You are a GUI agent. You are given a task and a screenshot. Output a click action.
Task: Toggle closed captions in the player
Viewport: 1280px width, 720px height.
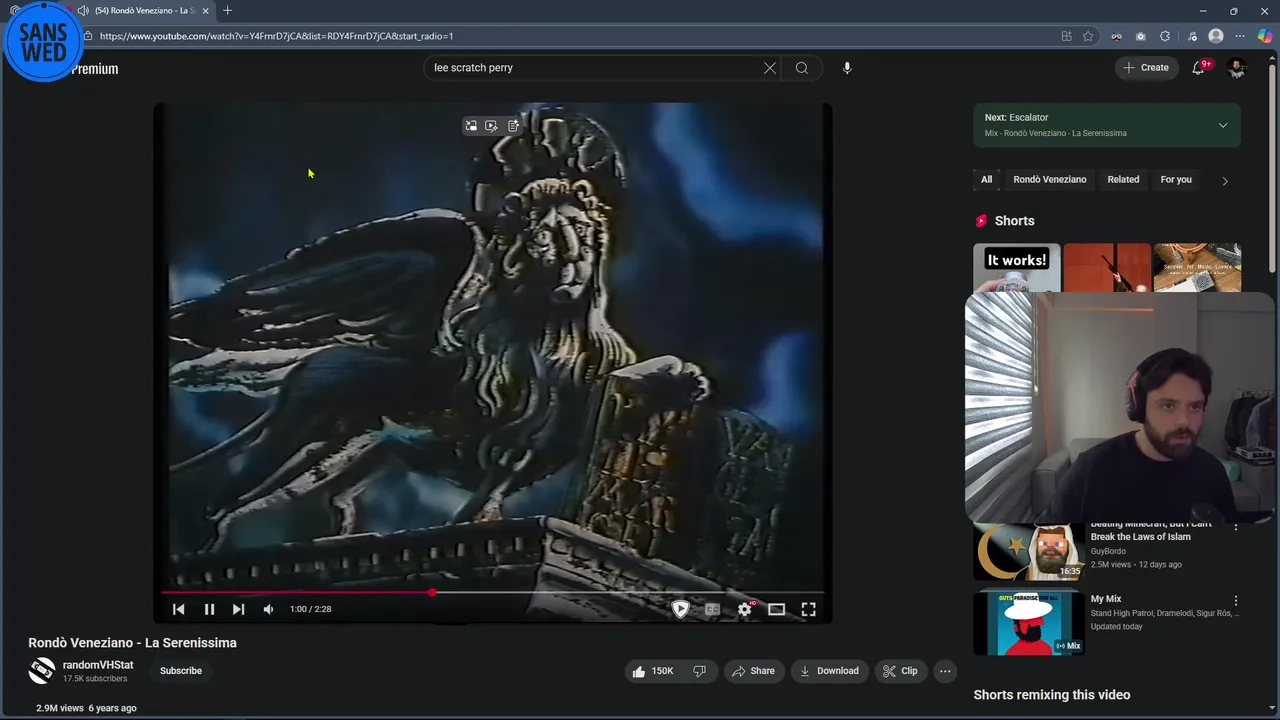click(712, 609)
